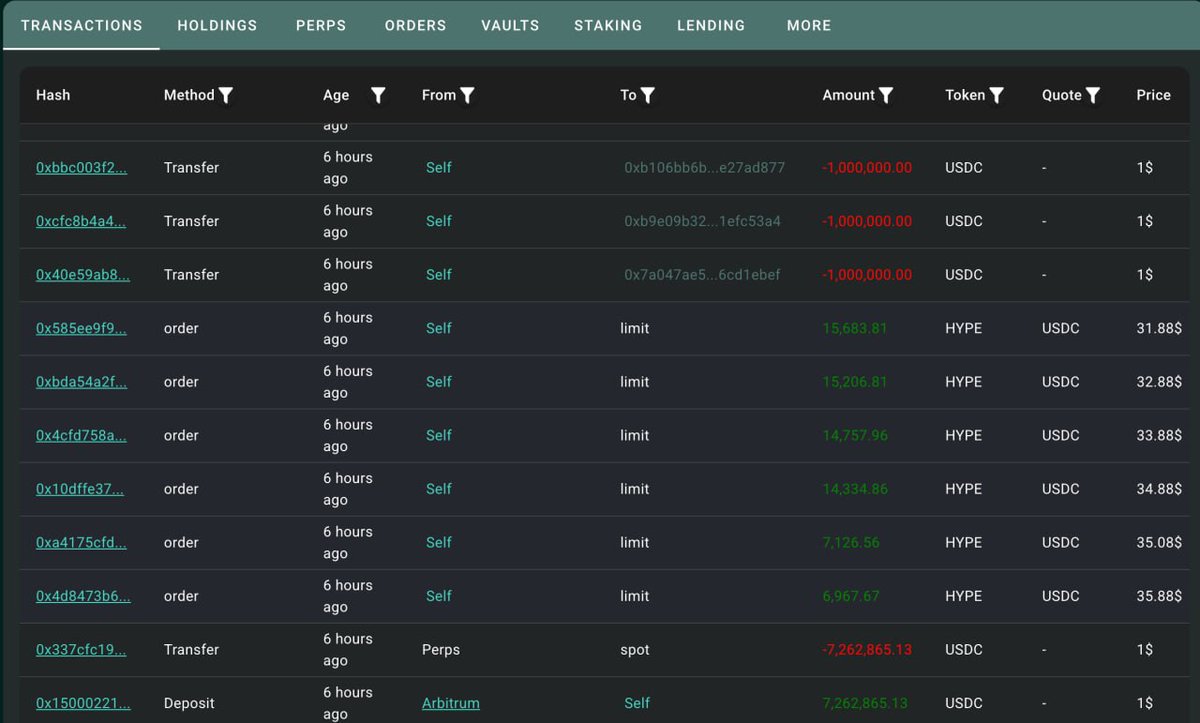View order hash 0x4cfd758a...
Viewport: 1200px width, 723px height.
click(81, 436)
